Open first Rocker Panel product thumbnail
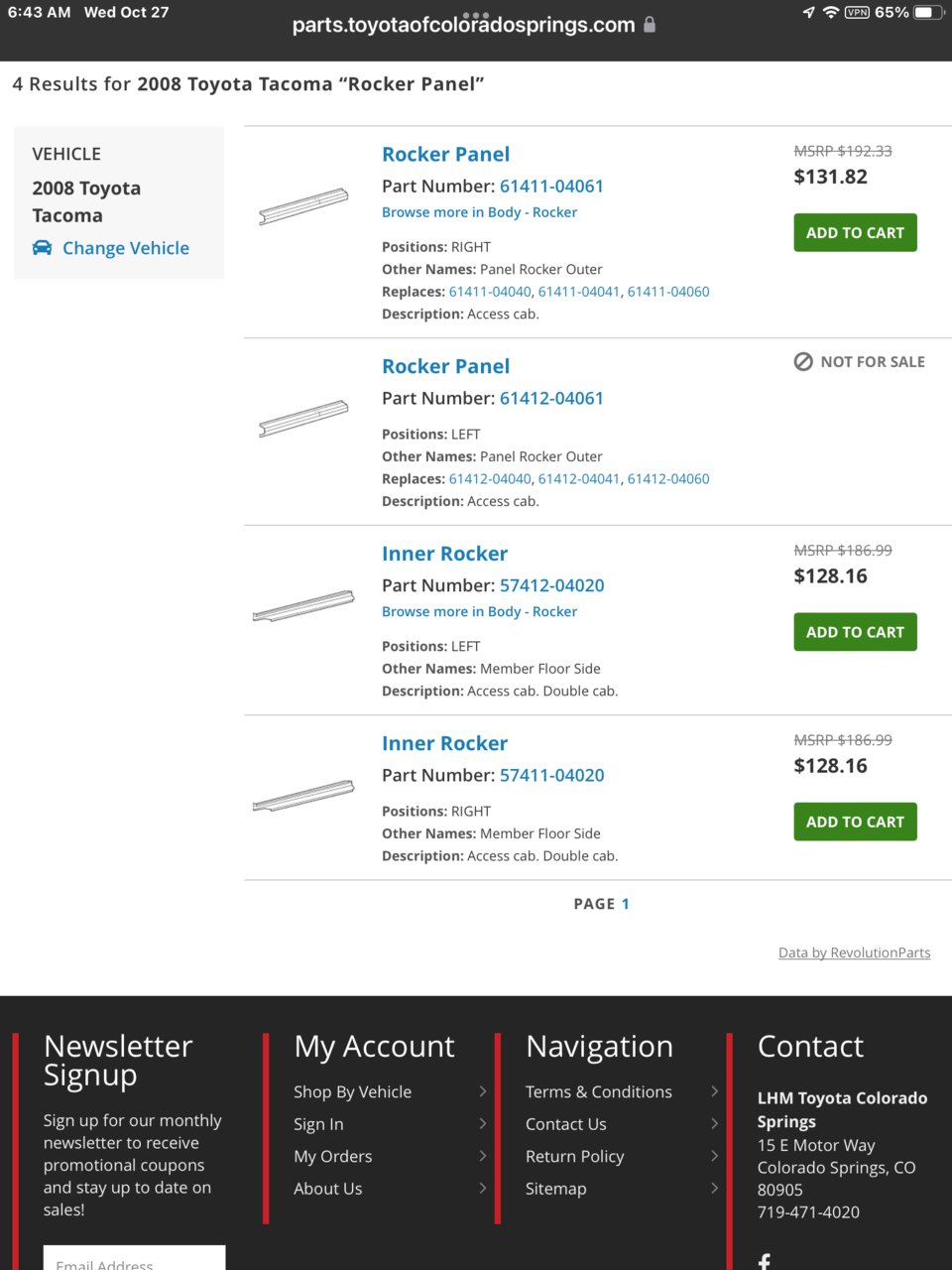The height and width of the screenshot is (1270, 952). pyautogui.click(x=303, y=206)
